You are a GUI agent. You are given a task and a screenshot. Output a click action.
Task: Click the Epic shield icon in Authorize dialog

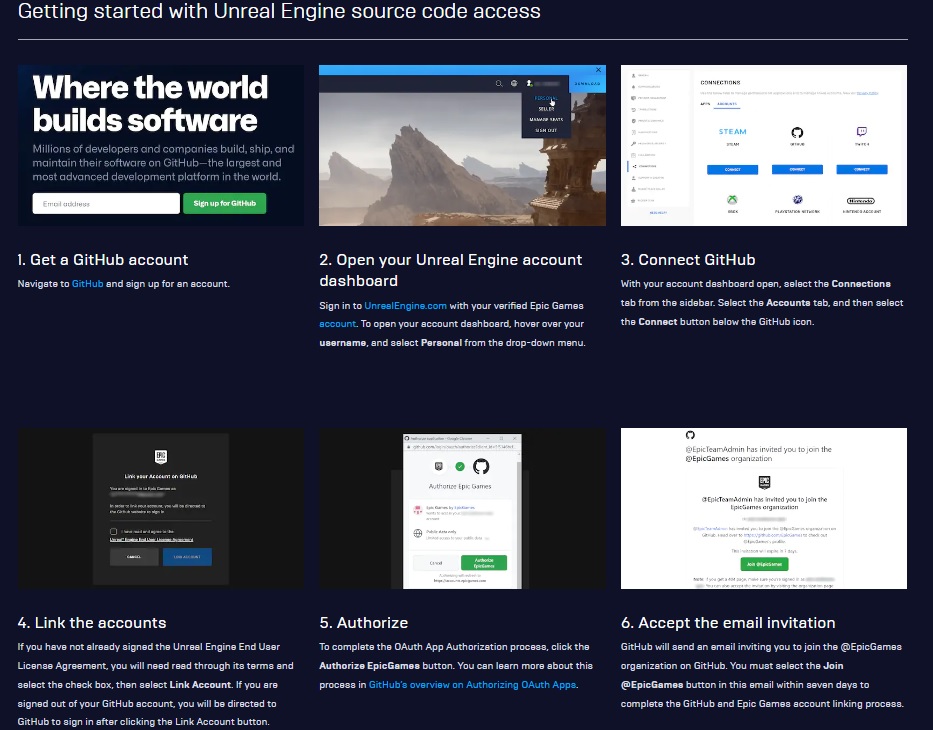coord(439,466)
